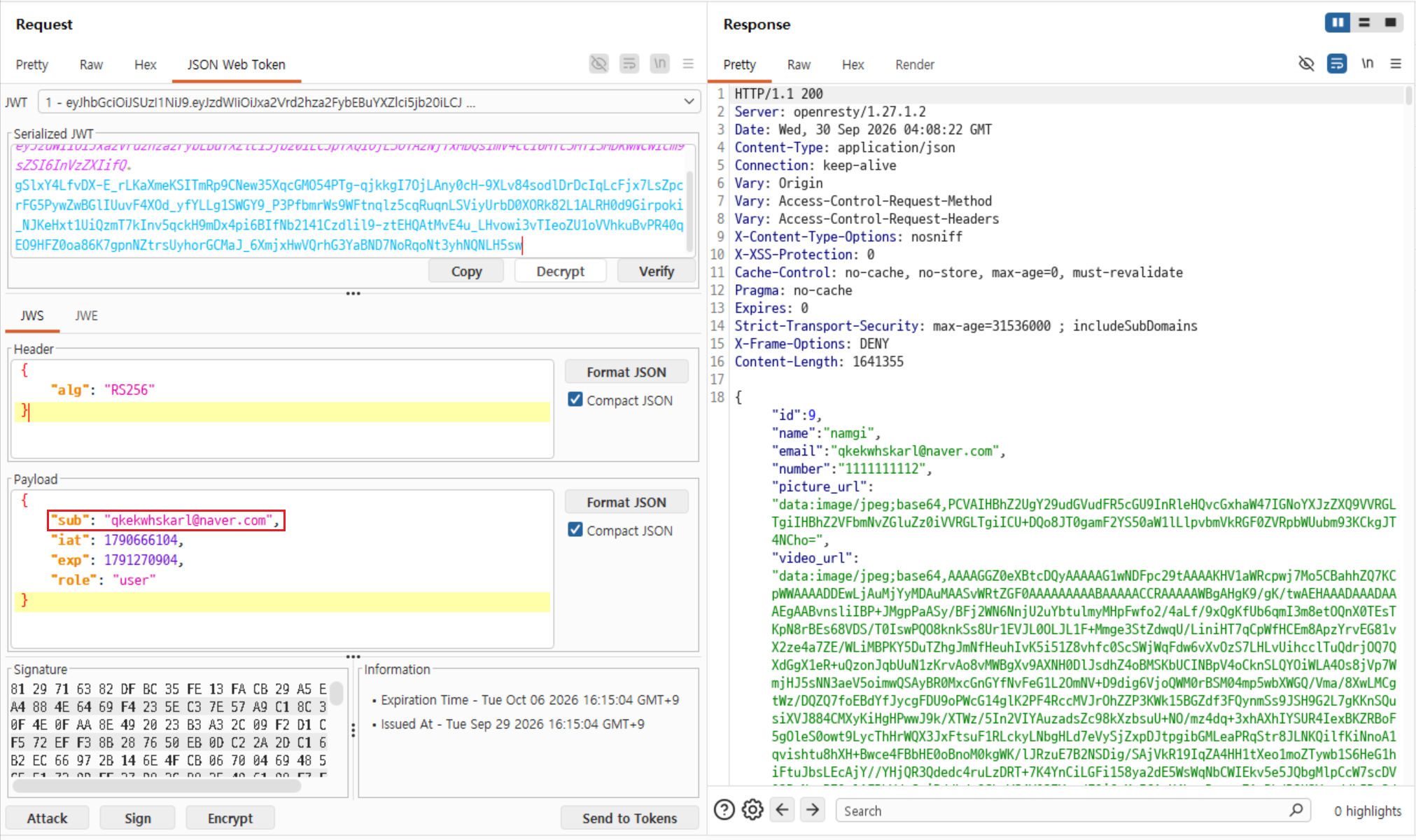Screen dimensions: 1416x840
Task: Click the magnifier icon in search box
Action: coord(1296,810)
